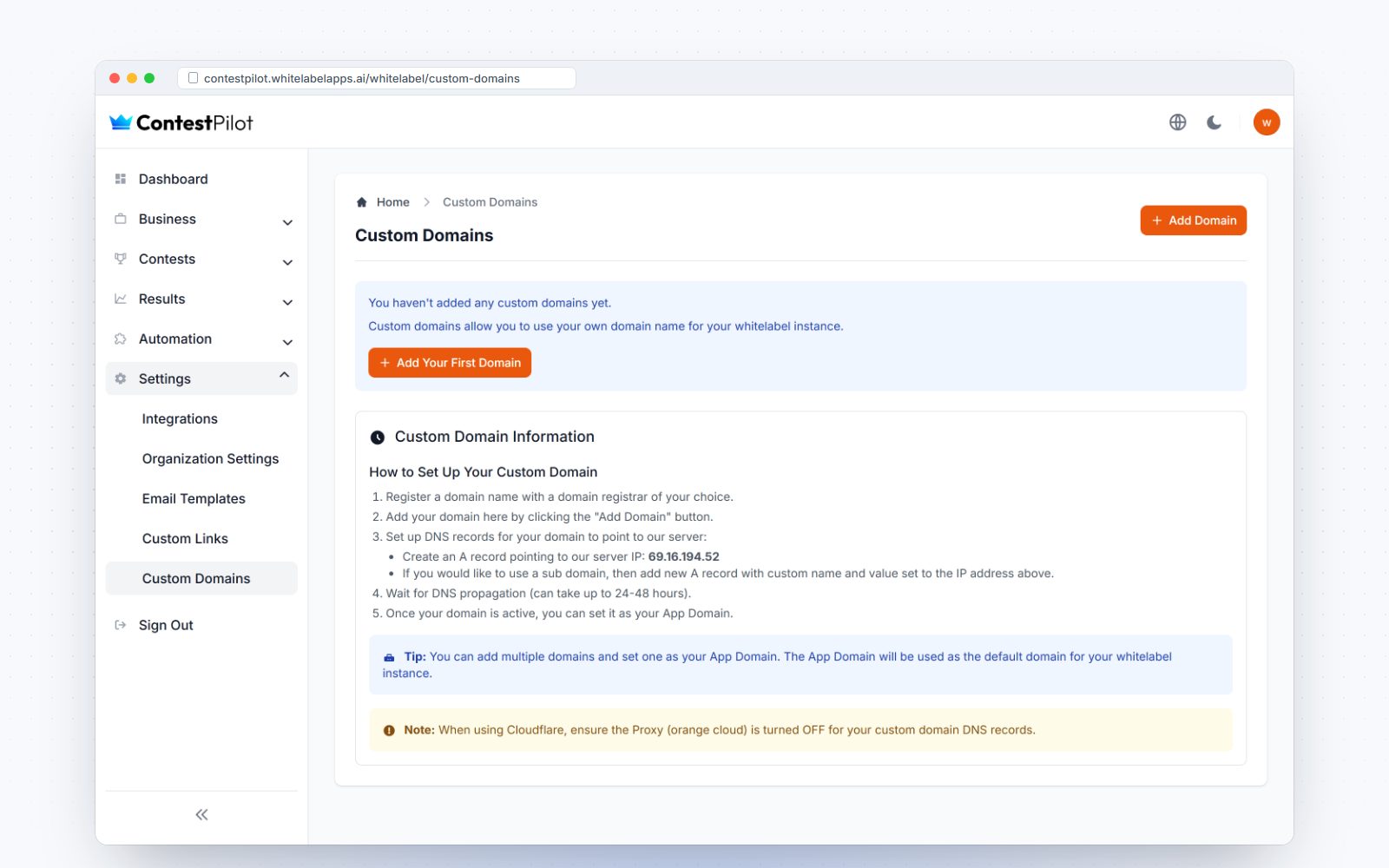Go to Organization Settings
The height and width of the screenshot is (868, 1389).
pyautogui.click(x=201, y=458)
